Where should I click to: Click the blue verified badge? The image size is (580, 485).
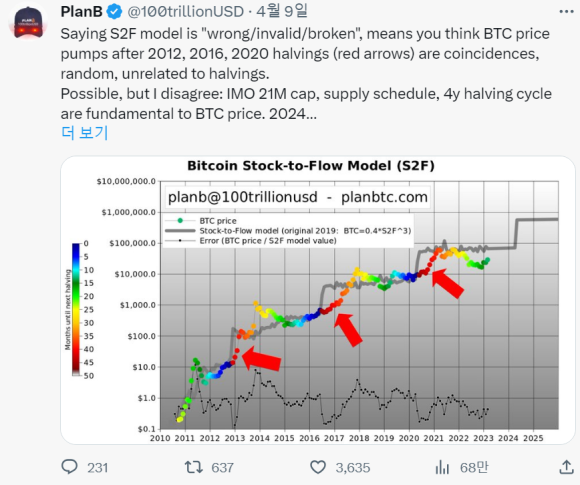pyautogui.click(x=114, y=12)
